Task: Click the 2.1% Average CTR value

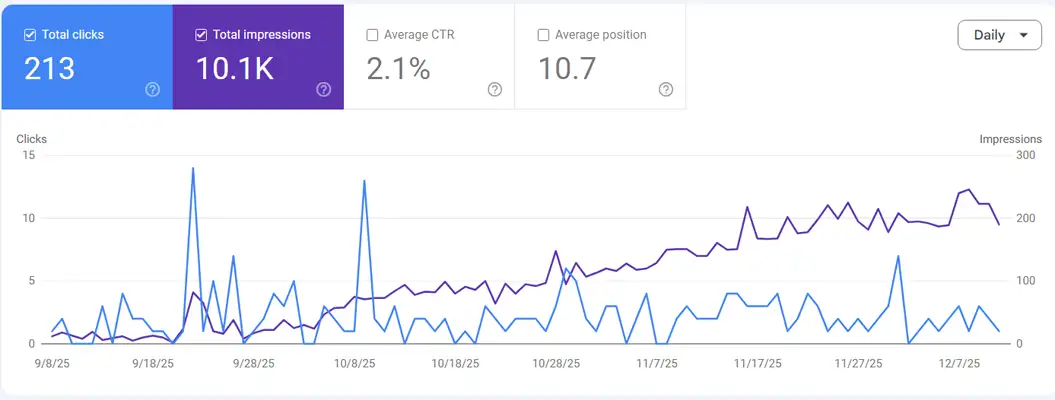Action: (399, 69)
